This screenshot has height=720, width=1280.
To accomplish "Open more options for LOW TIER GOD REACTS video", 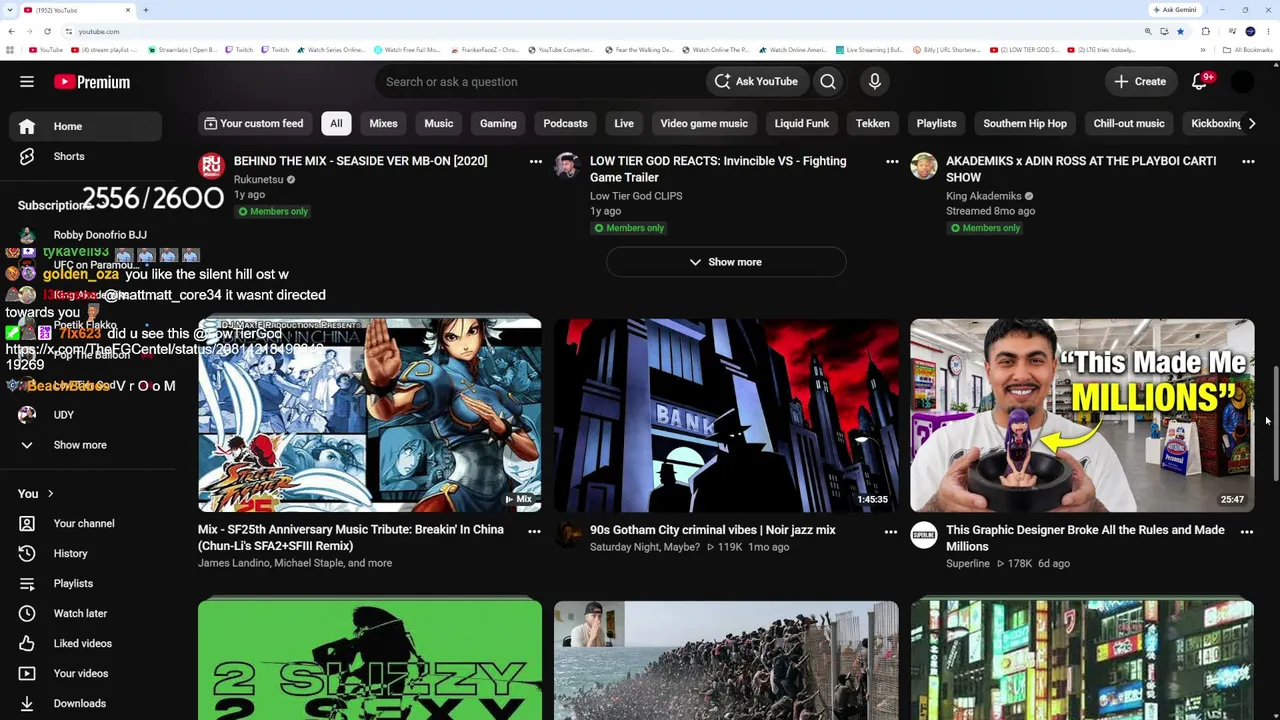I will pos(892,161).
